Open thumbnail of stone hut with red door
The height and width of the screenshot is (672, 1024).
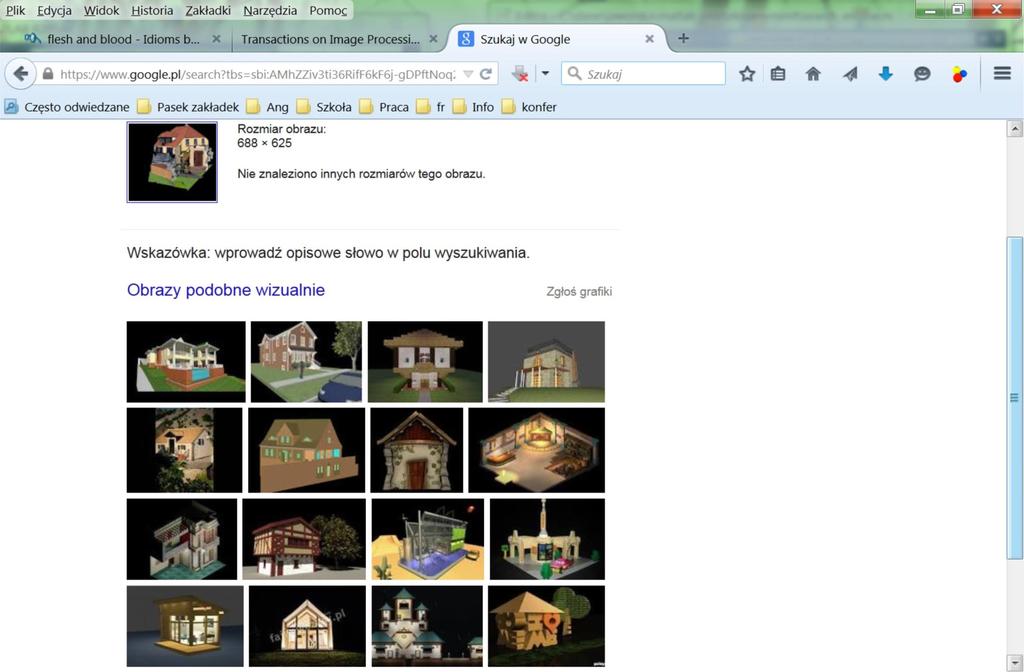click(417, 451)
